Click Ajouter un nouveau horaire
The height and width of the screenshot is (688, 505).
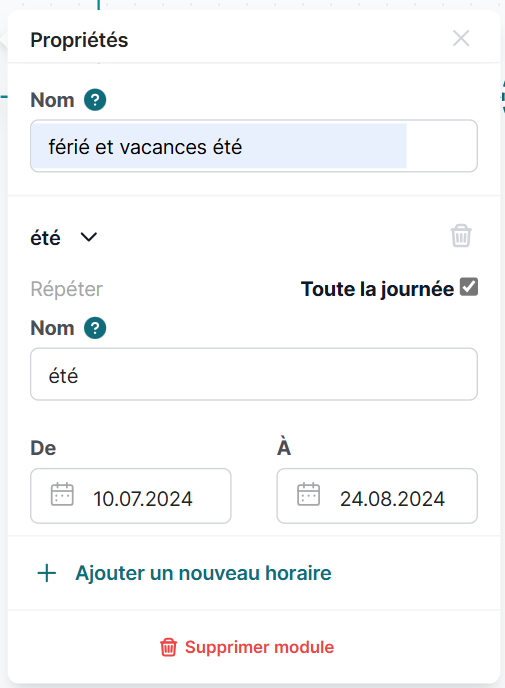pos(203,573)
